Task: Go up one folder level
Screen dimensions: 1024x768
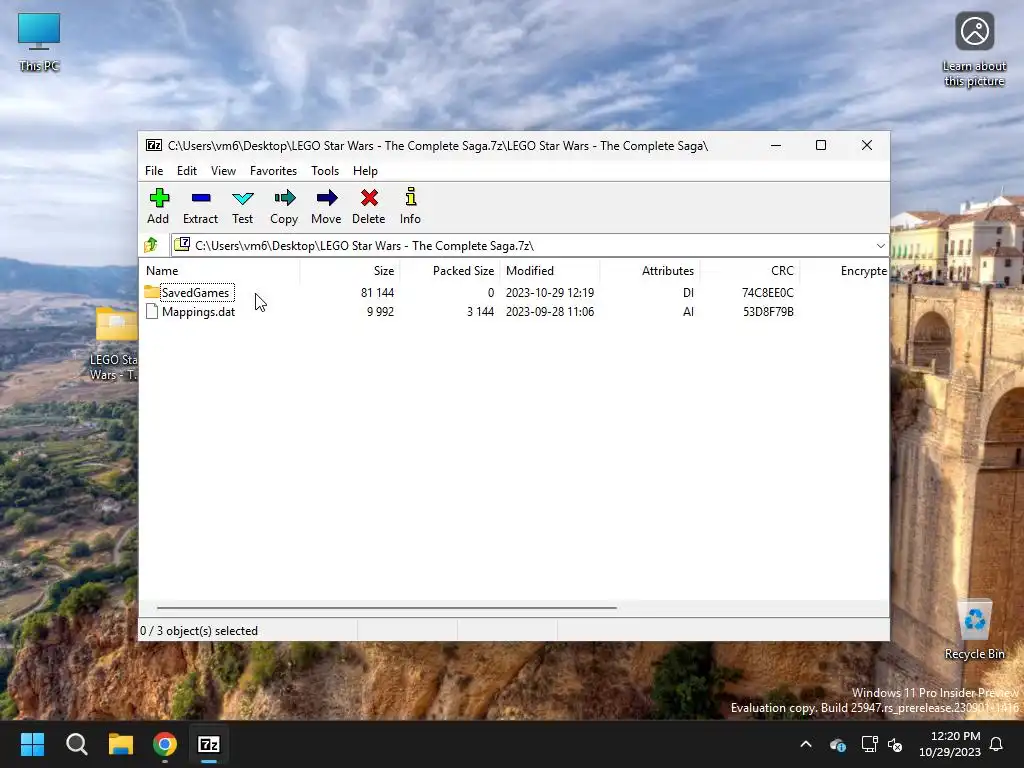Action: [151, 245]
